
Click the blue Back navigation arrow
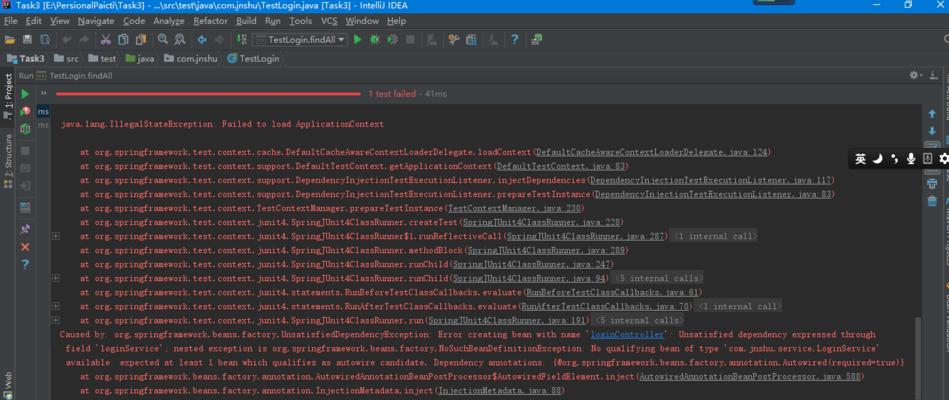pos(202,40)
